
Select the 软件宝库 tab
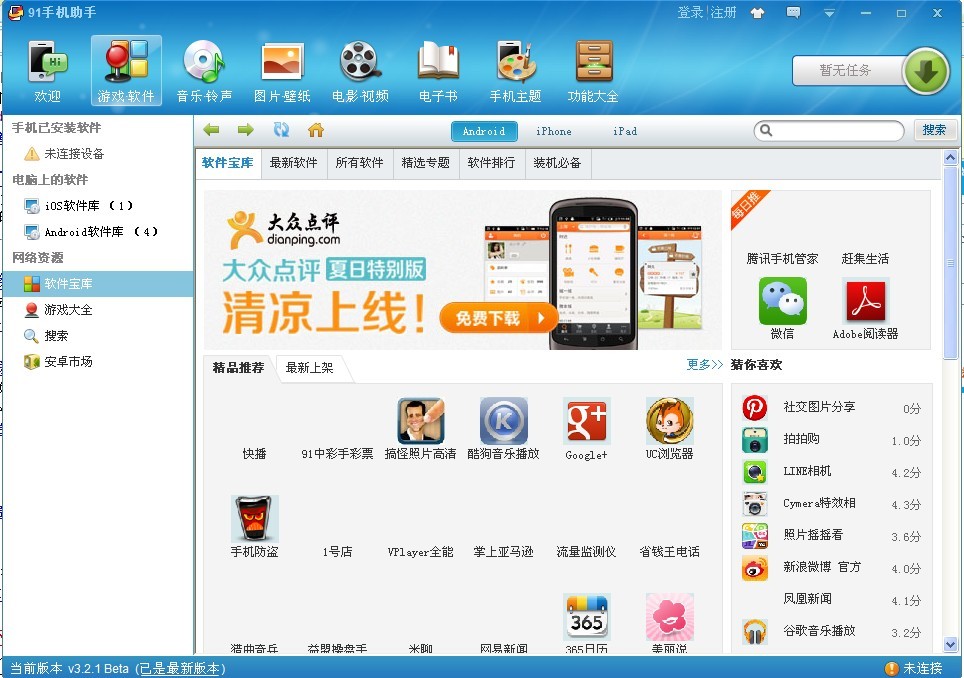coord(227,163)
